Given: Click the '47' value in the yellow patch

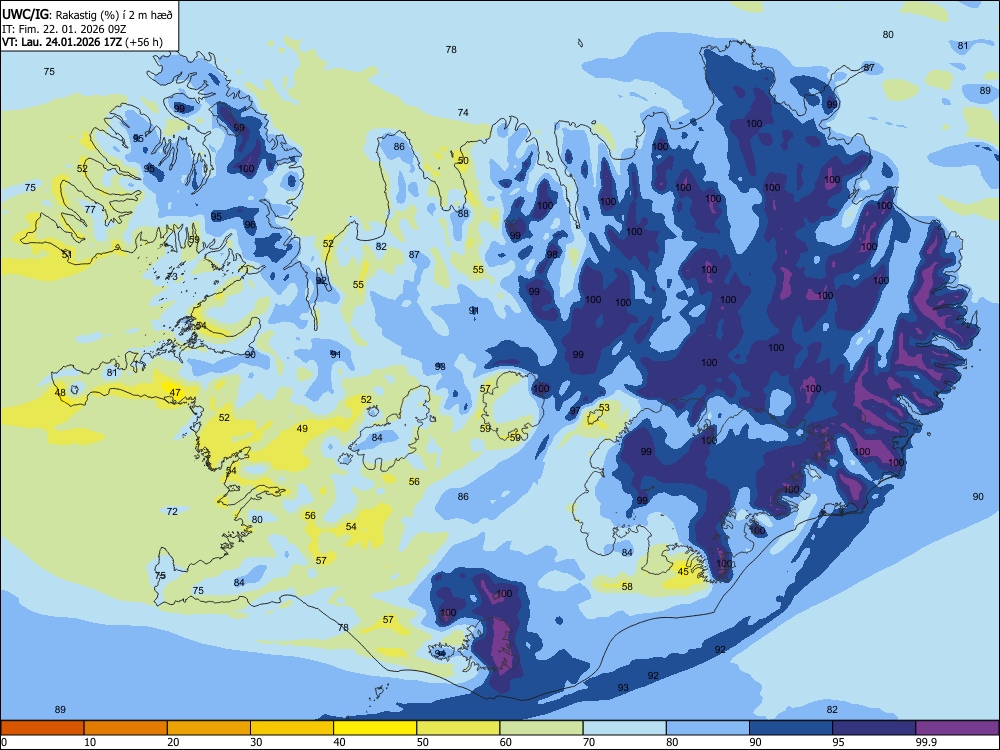Looking at the screenshot, I should pyautogui.click(x=175, y=392).
